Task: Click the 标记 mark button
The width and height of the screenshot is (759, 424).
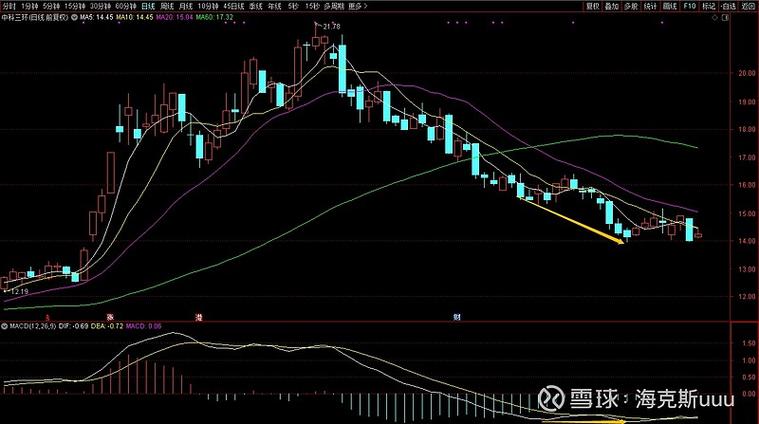Action: click(x=708, y=6)
